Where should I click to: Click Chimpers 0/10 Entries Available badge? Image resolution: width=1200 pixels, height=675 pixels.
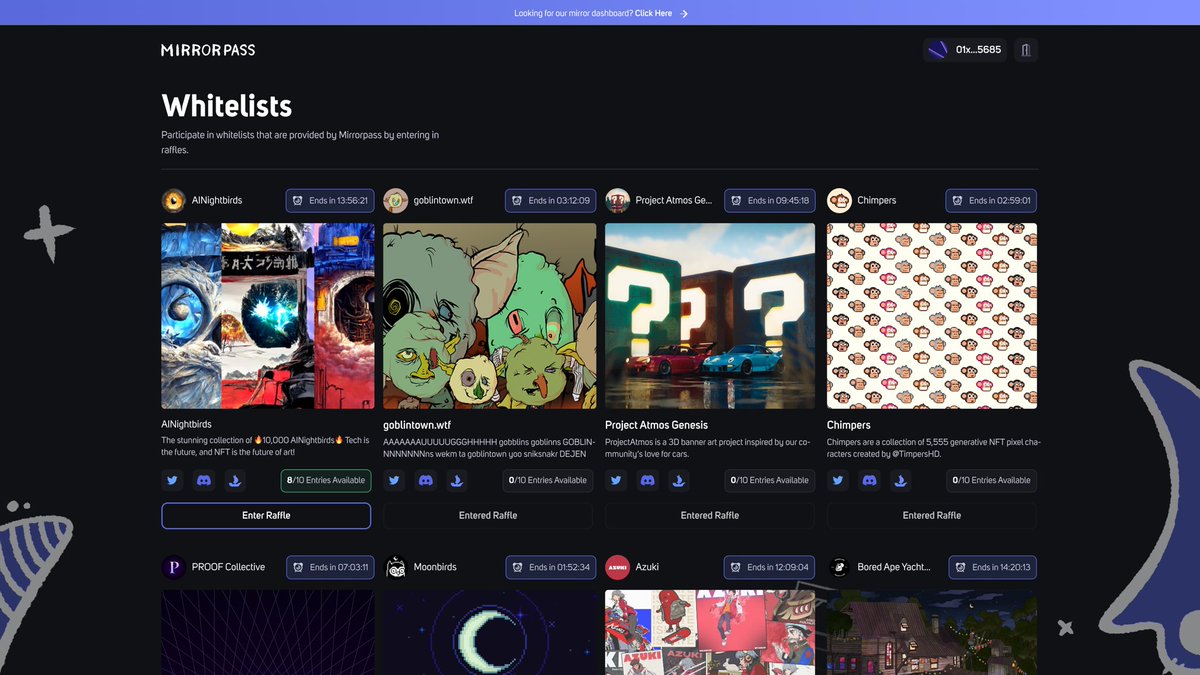coord(992,481)
